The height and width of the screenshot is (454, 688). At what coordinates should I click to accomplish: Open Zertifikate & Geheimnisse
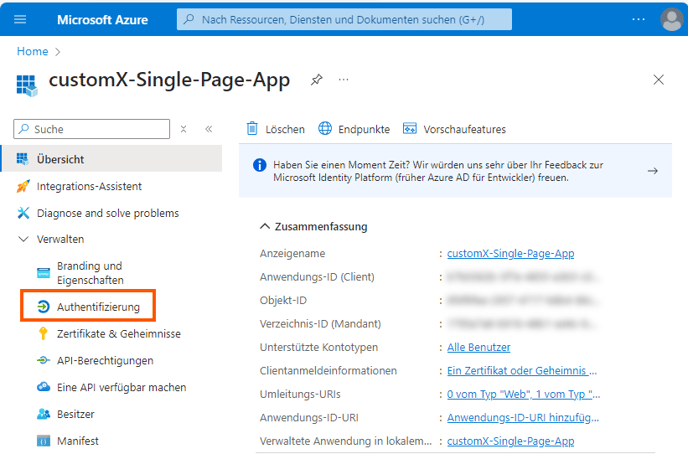(x=118, y=334)
